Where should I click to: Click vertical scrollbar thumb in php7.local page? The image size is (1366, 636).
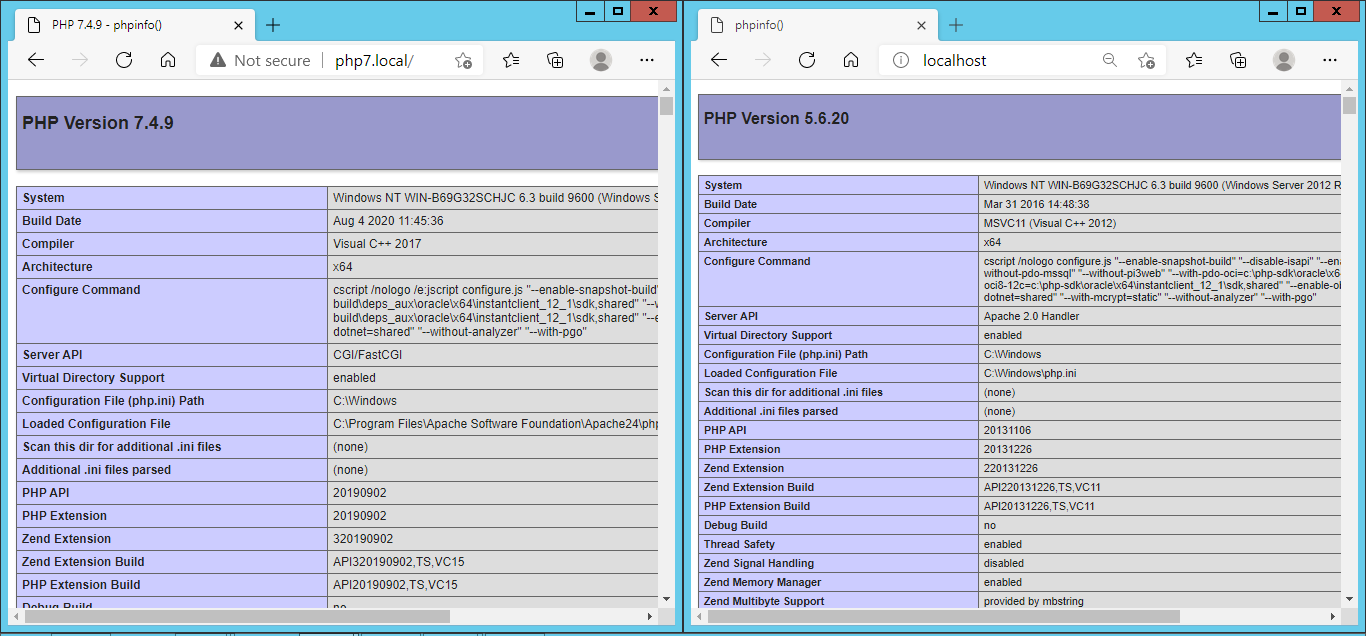click(x=667, y=107)
